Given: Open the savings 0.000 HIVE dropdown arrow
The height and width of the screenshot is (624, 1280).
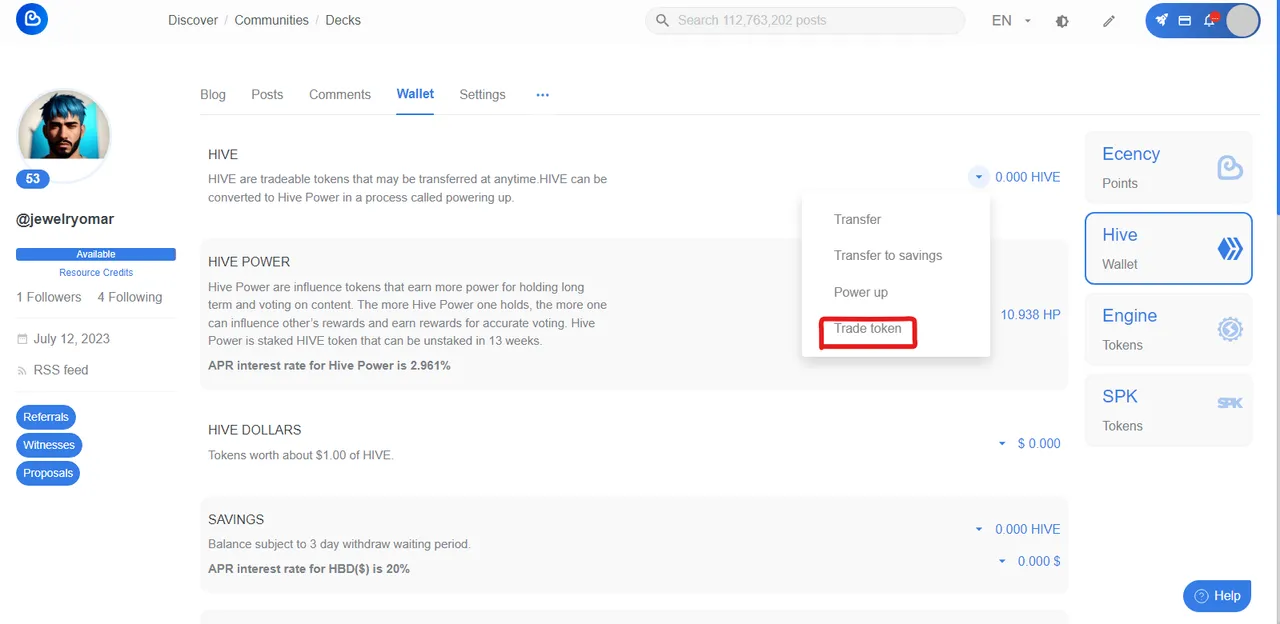Looking at the screenshot, I should 979,530.
